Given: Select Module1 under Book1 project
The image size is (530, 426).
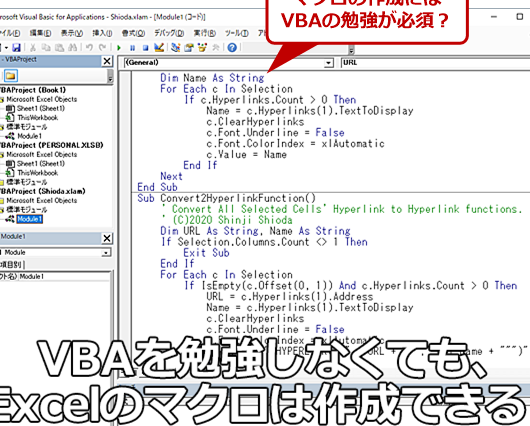Looking at the screenshot, I should click(29, 136).
